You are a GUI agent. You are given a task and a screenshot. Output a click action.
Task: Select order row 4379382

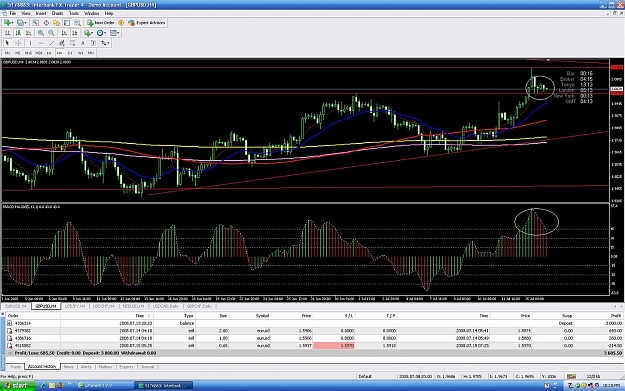(x=314, y=331)
